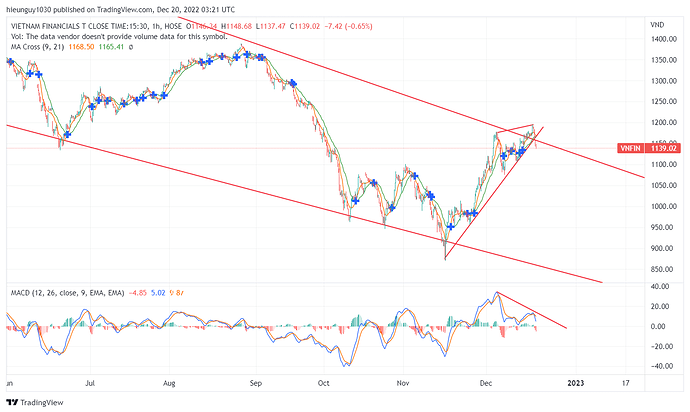690x412 pixels.
Task: Click the MA value 1165.41 in green
Action: tap(111, 47)
